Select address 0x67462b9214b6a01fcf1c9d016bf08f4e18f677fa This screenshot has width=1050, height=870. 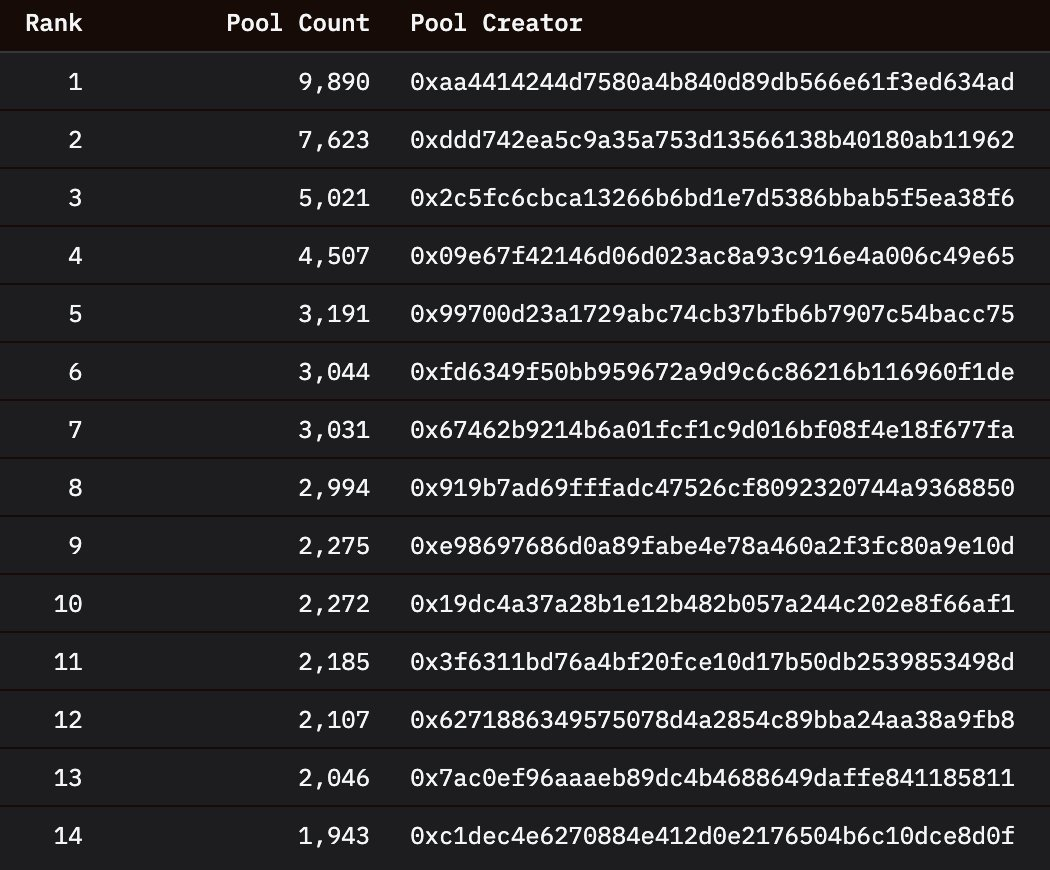(x=712, y=430)
